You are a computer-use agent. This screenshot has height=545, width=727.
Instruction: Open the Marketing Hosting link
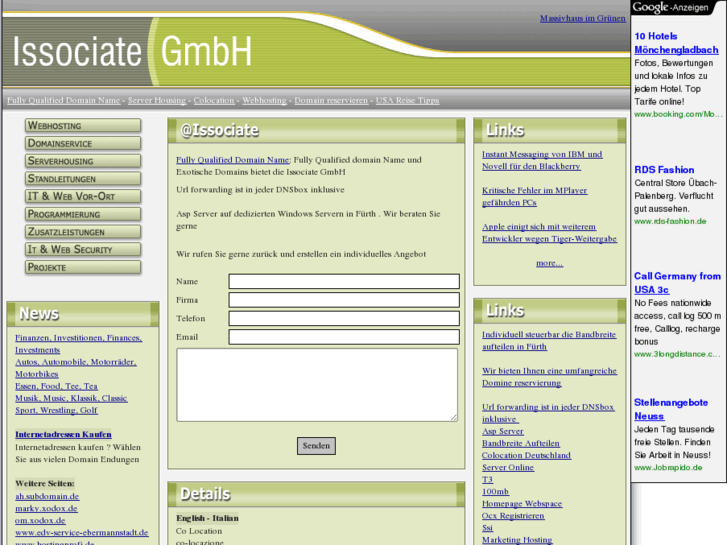(x=517, y=540)
